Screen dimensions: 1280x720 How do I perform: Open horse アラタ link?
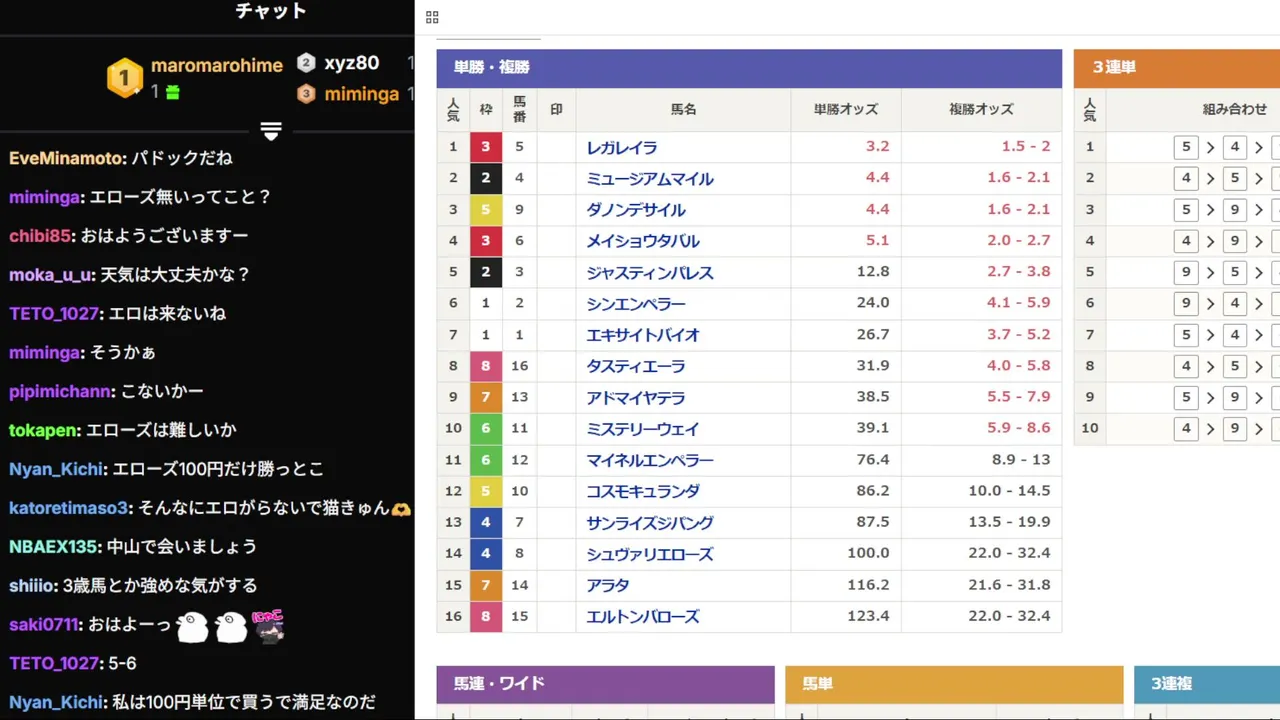[607, 586]
